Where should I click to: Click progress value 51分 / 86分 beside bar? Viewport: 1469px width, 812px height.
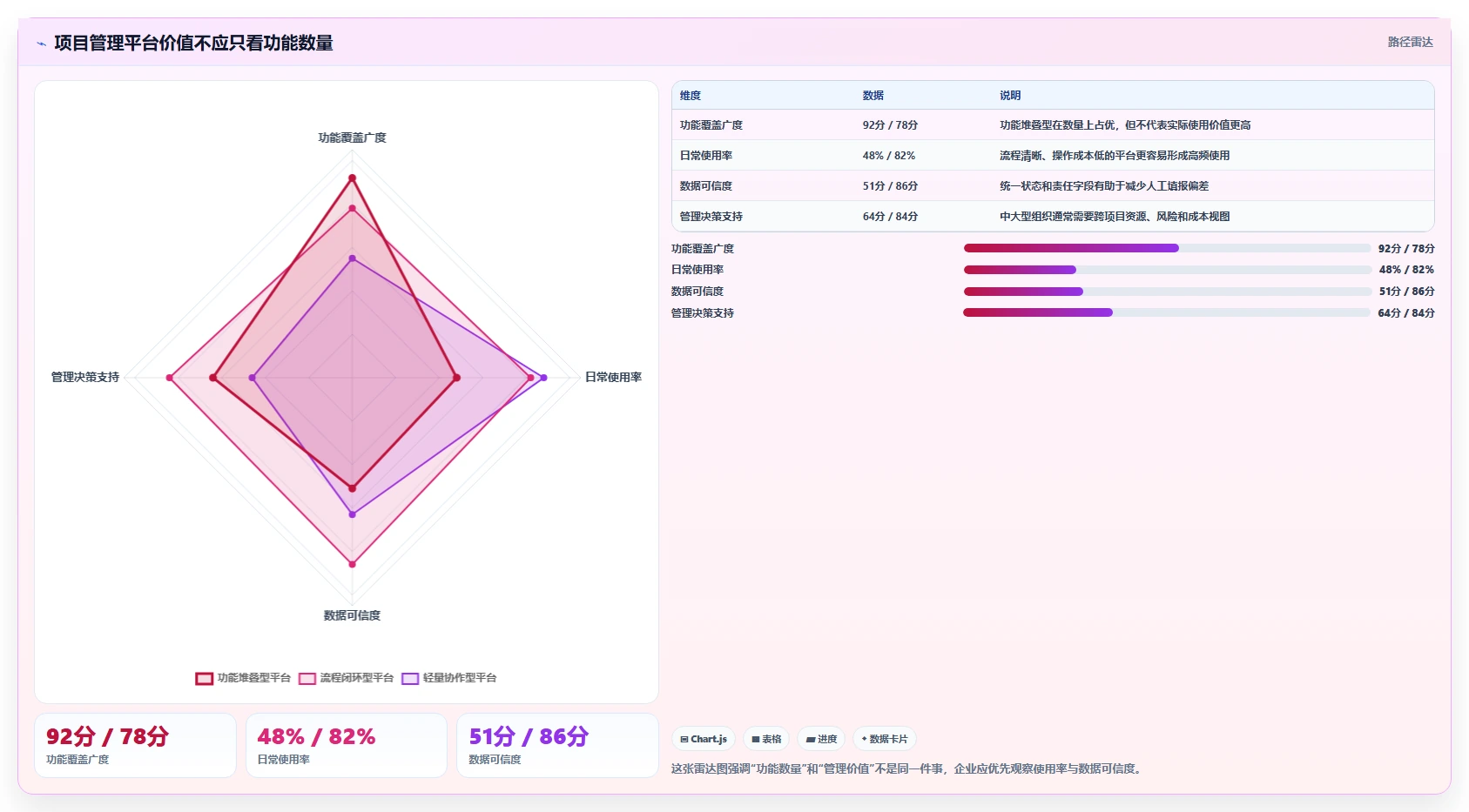(x=1406, y=292)
